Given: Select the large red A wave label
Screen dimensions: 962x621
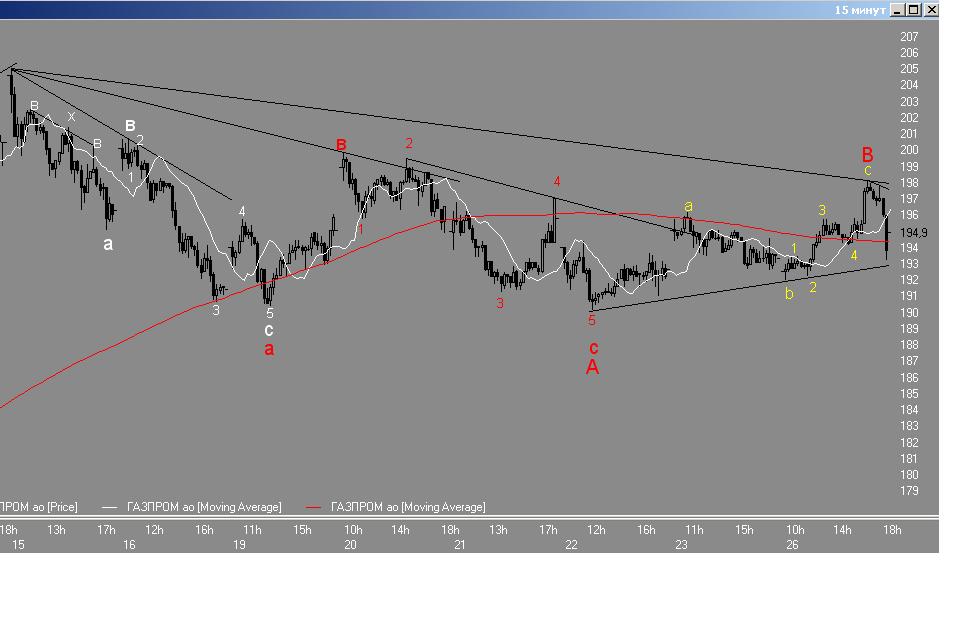Looking at the screenshot, I should [x=592, y=367].
